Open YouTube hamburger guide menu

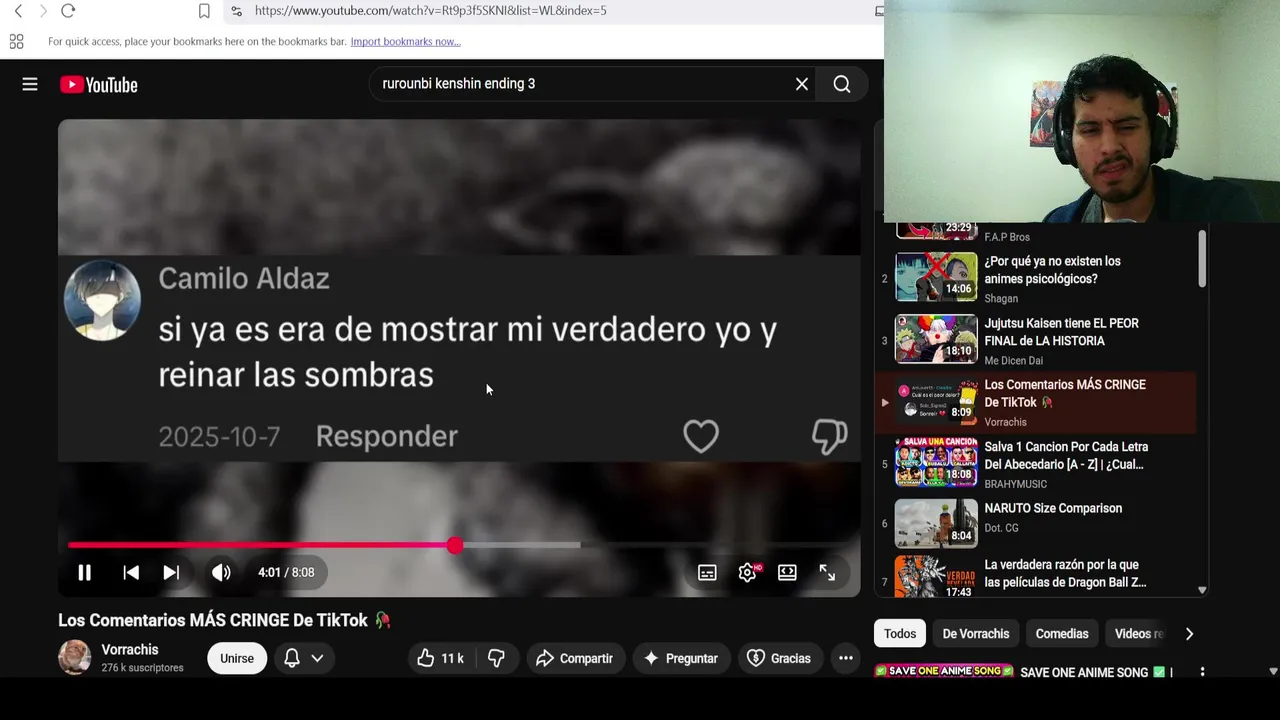(x=30, y=85)
